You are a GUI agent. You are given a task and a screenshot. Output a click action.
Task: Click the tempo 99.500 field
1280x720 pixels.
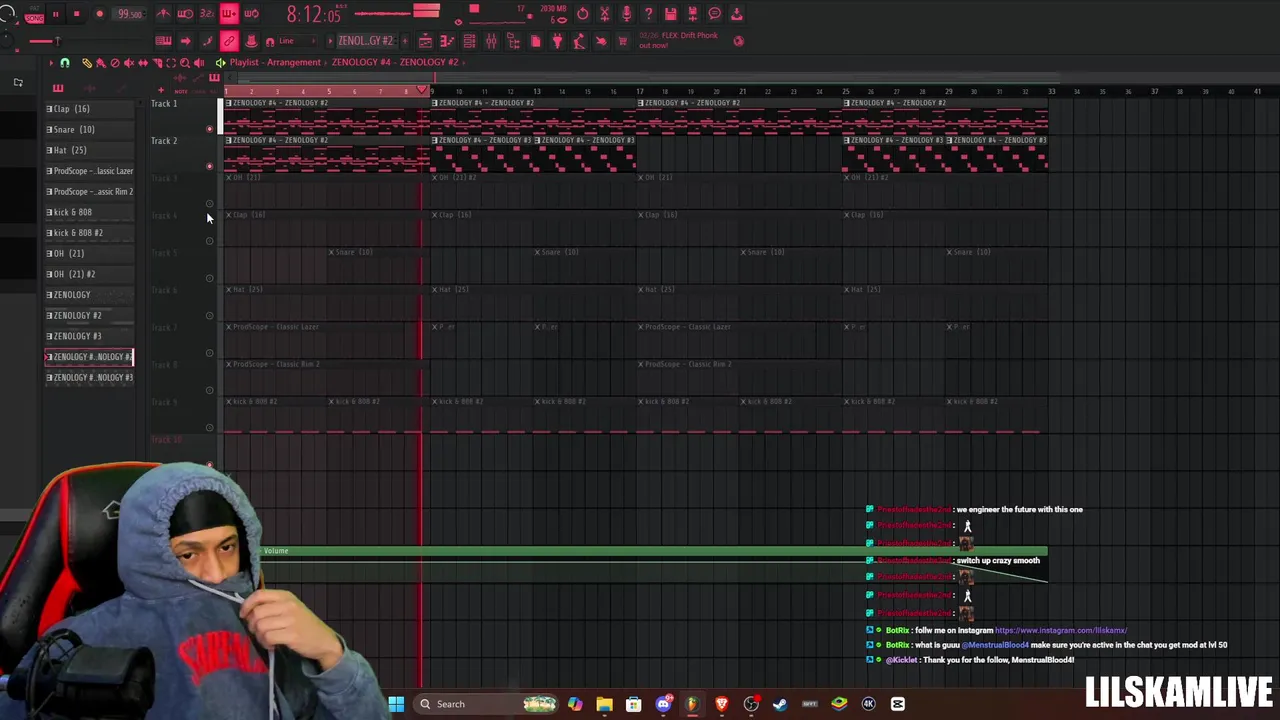(130, 14)
